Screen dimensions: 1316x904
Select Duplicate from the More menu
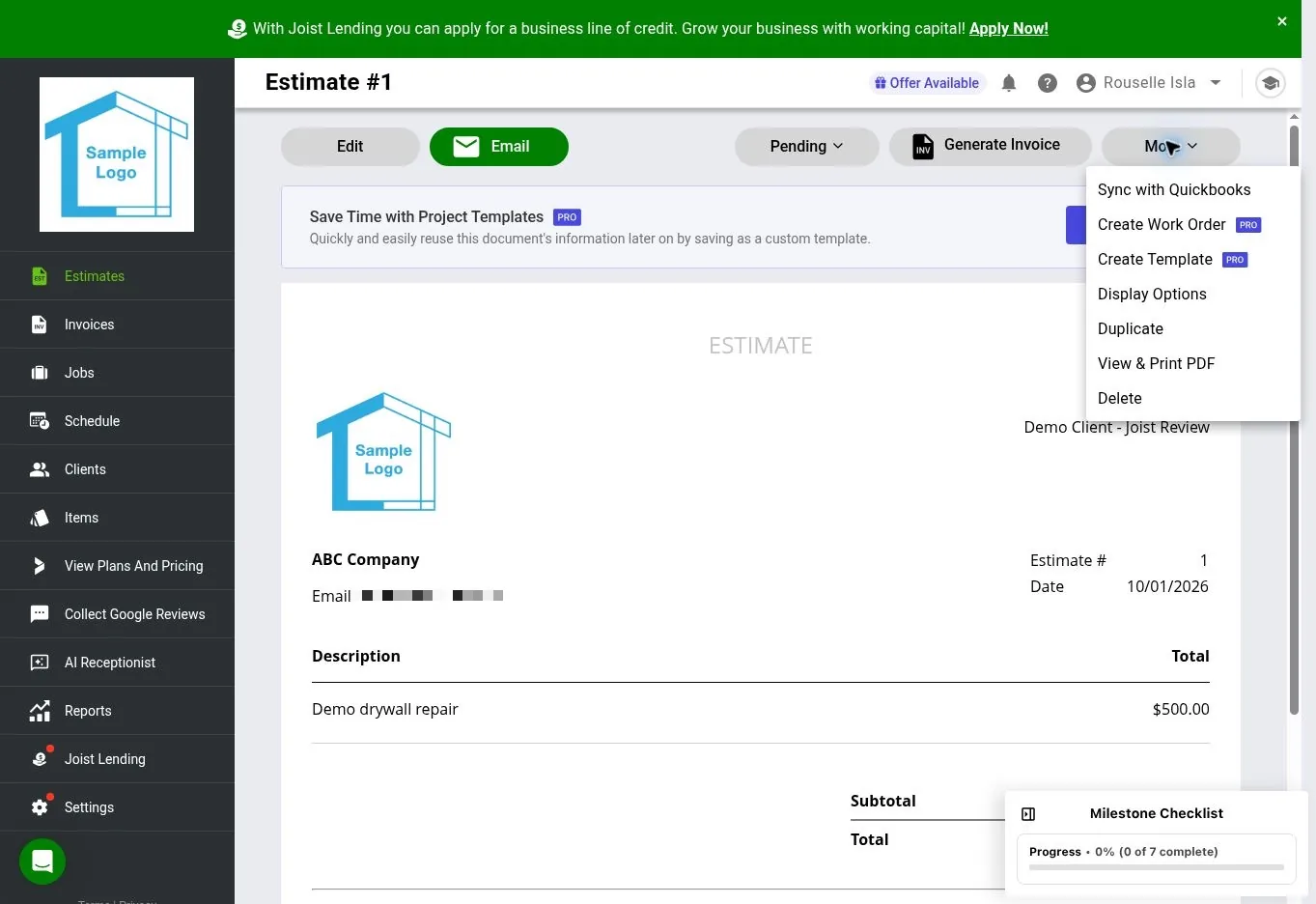pyautogui.click(x=1131, y=329)
